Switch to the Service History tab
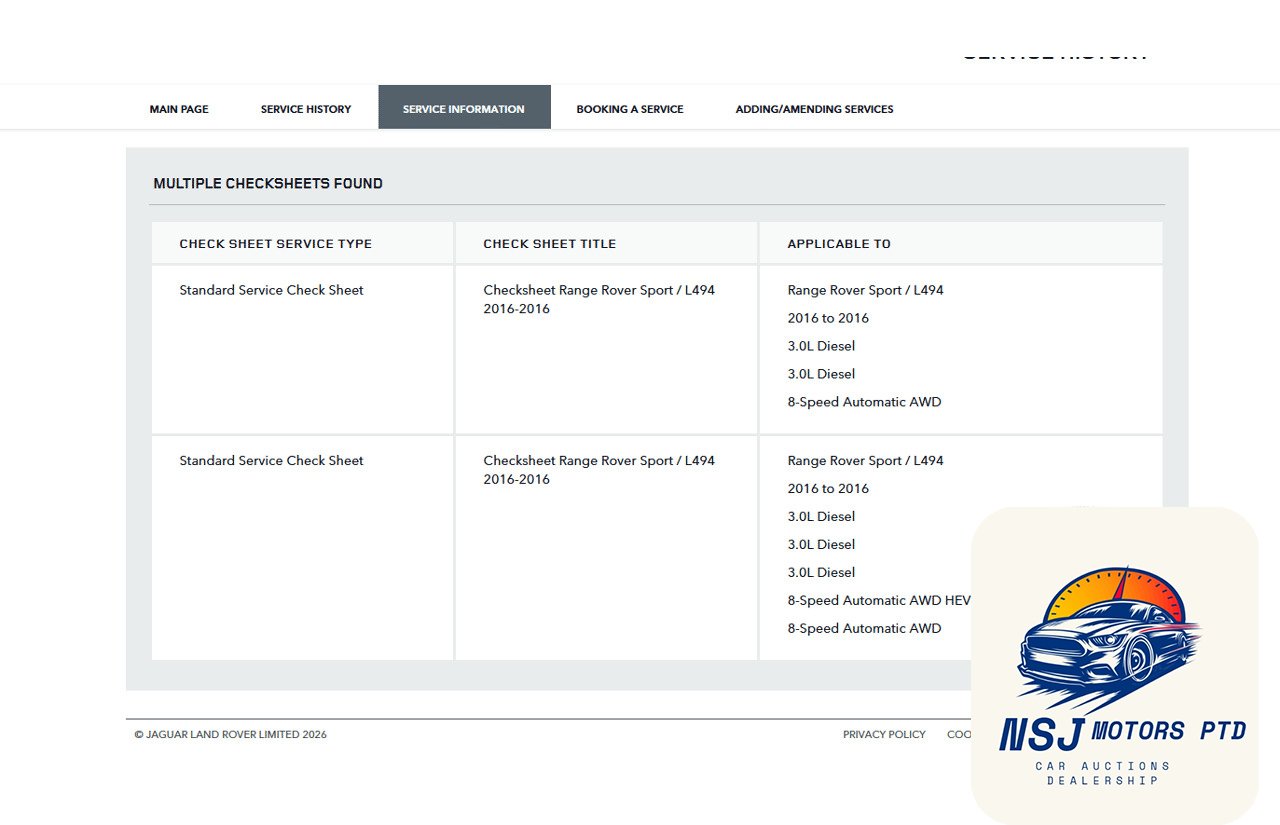 (305, 109)
